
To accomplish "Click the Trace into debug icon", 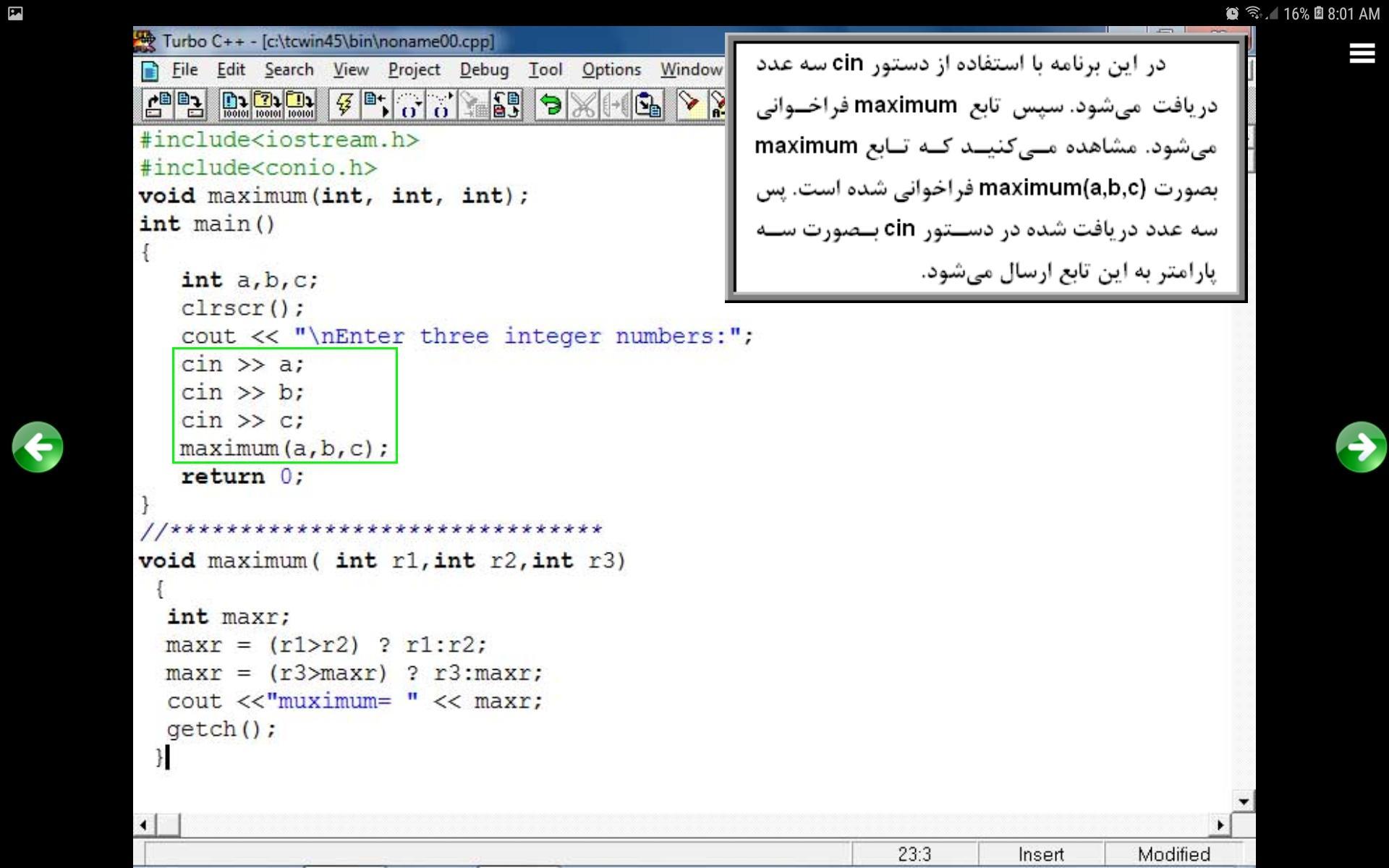I will pos(441,105).
